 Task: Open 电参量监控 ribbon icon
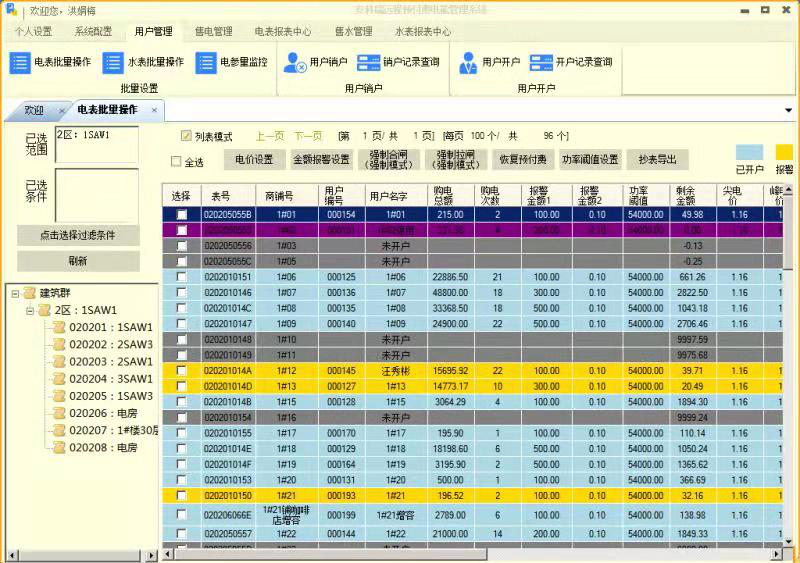point(206,63)
